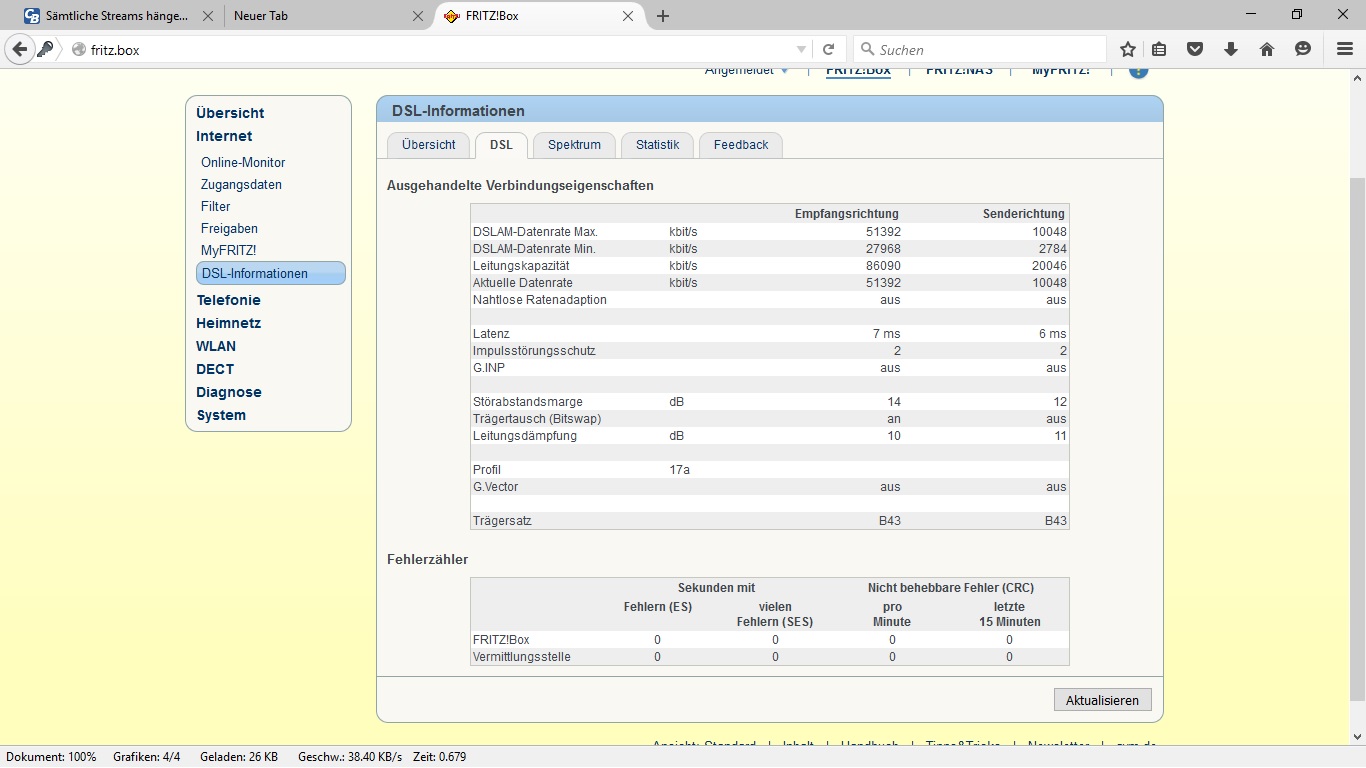
Task: Click Dokument: 100% in status bar
Action: pos(51,757)
